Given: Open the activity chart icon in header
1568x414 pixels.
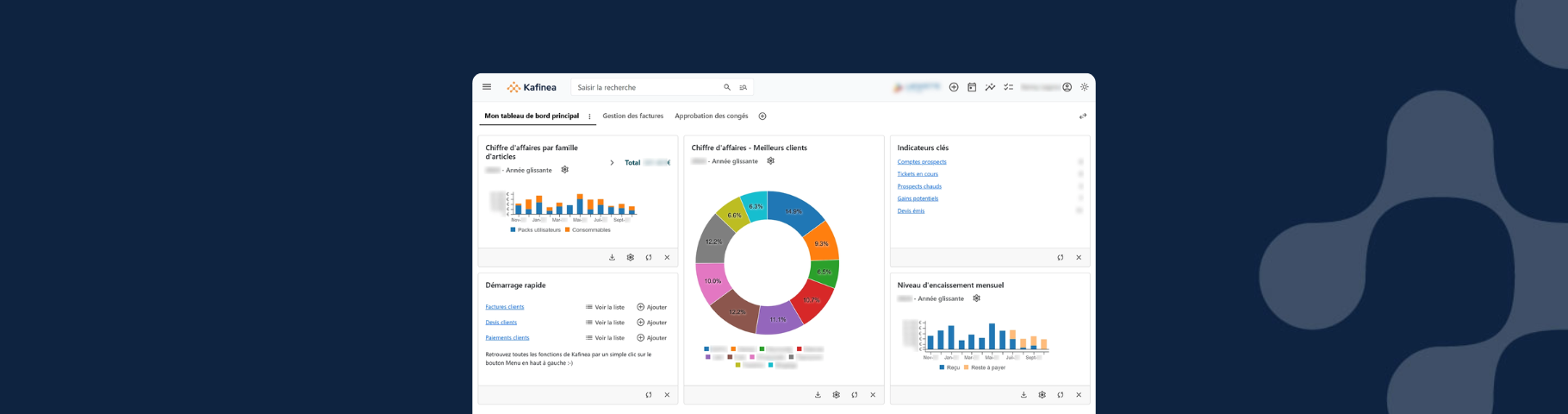Looking at the screenshot, I should [x=990, y=87].
